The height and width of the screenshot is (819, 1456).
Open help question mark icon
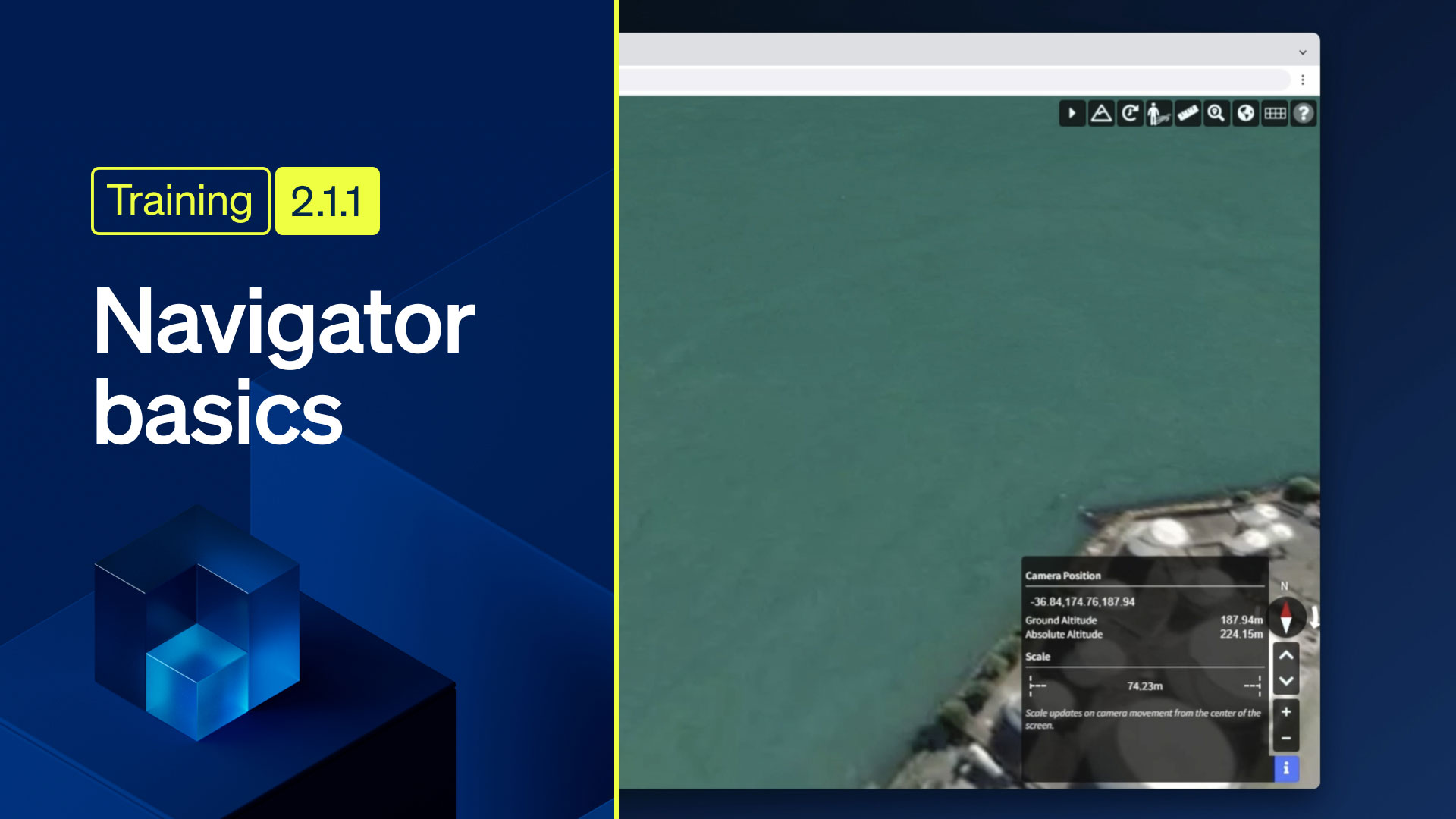point(1304,114)
